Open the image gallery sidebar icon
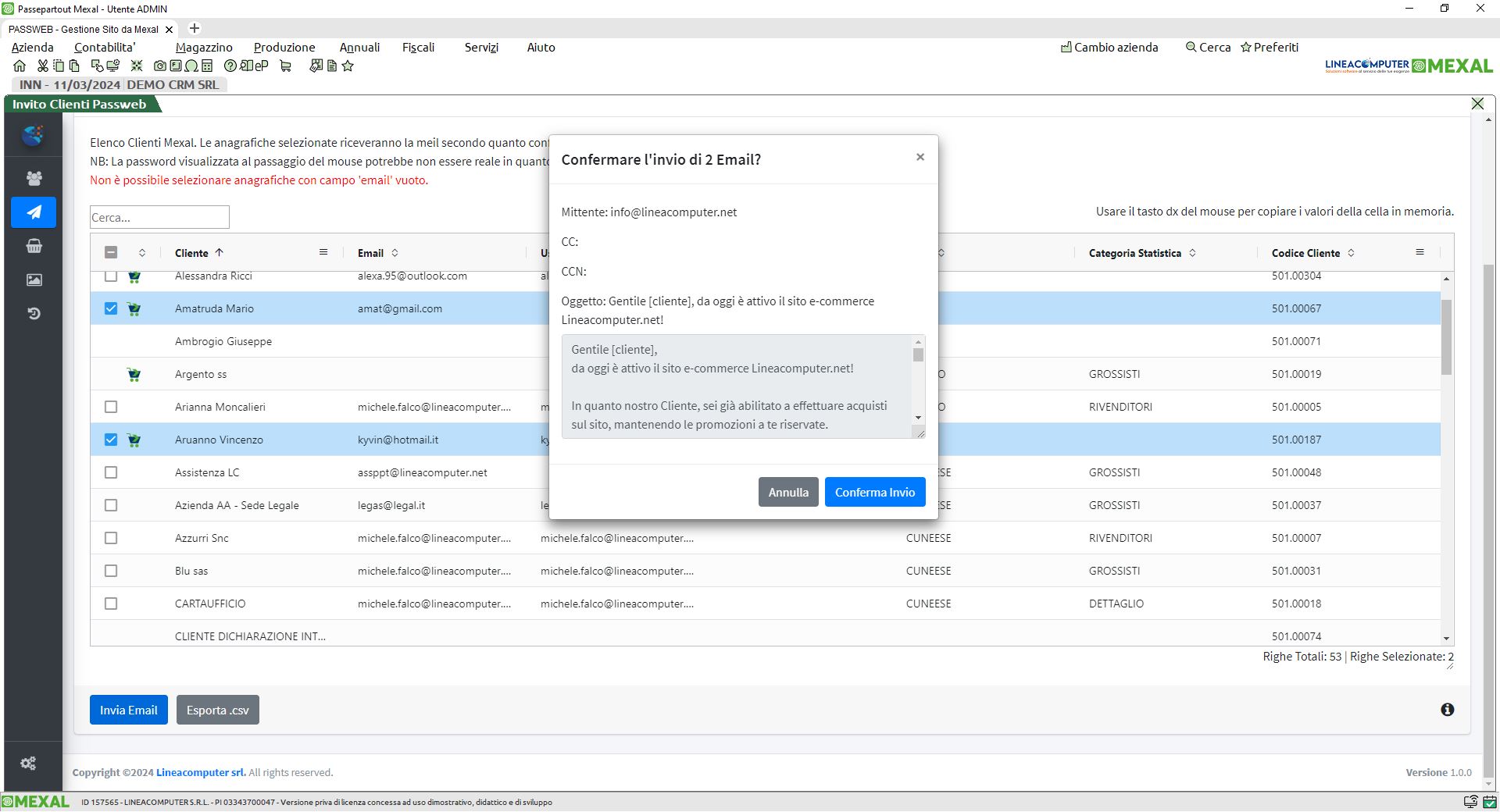The image size is (1500, 812). (x=34, y=280)
